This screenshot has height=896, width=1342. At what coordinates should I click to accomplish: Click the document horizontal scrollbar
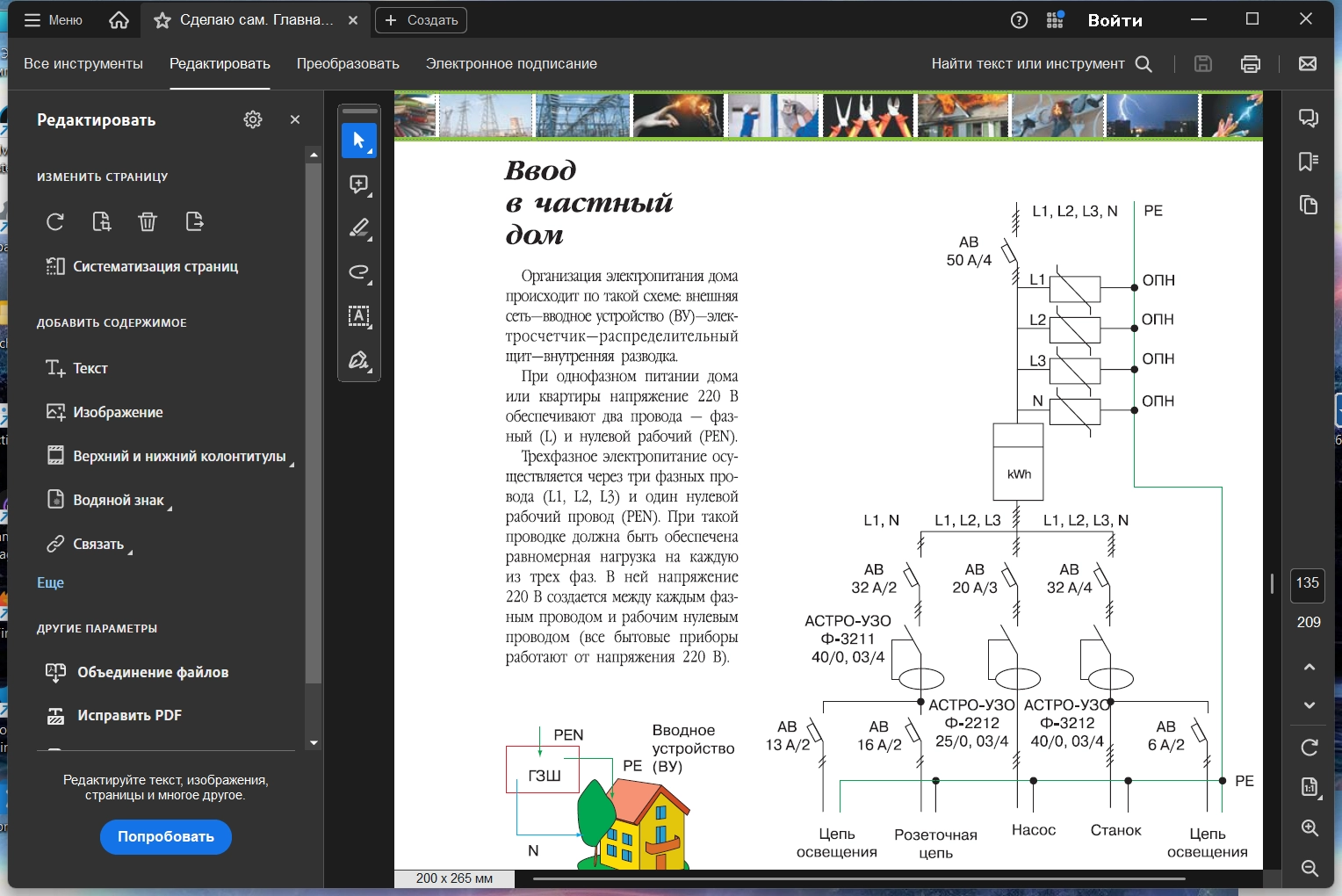[859, 878]
